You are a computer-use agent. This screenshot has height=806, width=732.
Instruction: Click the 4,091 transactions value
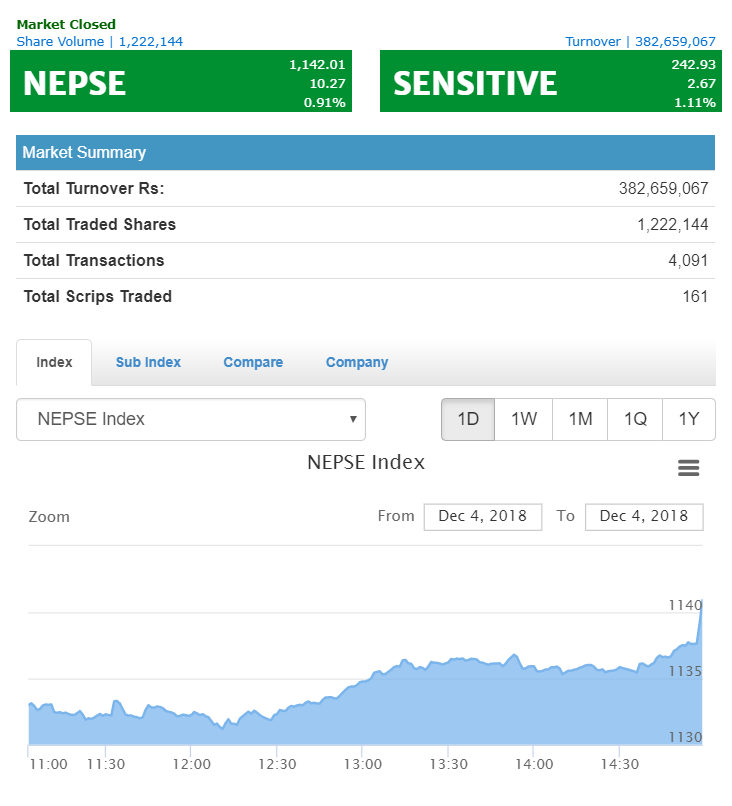pos(688,261)
